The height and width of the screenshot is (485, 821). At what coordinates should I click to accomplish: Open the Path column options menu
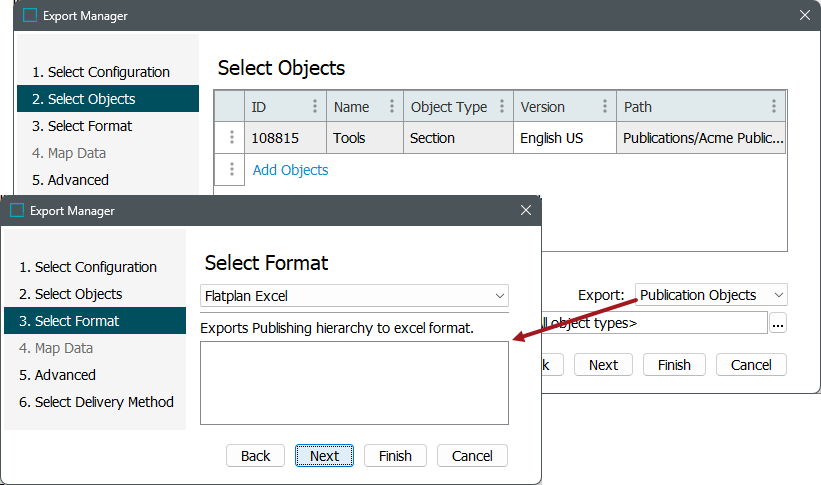[x=774, y=107]
